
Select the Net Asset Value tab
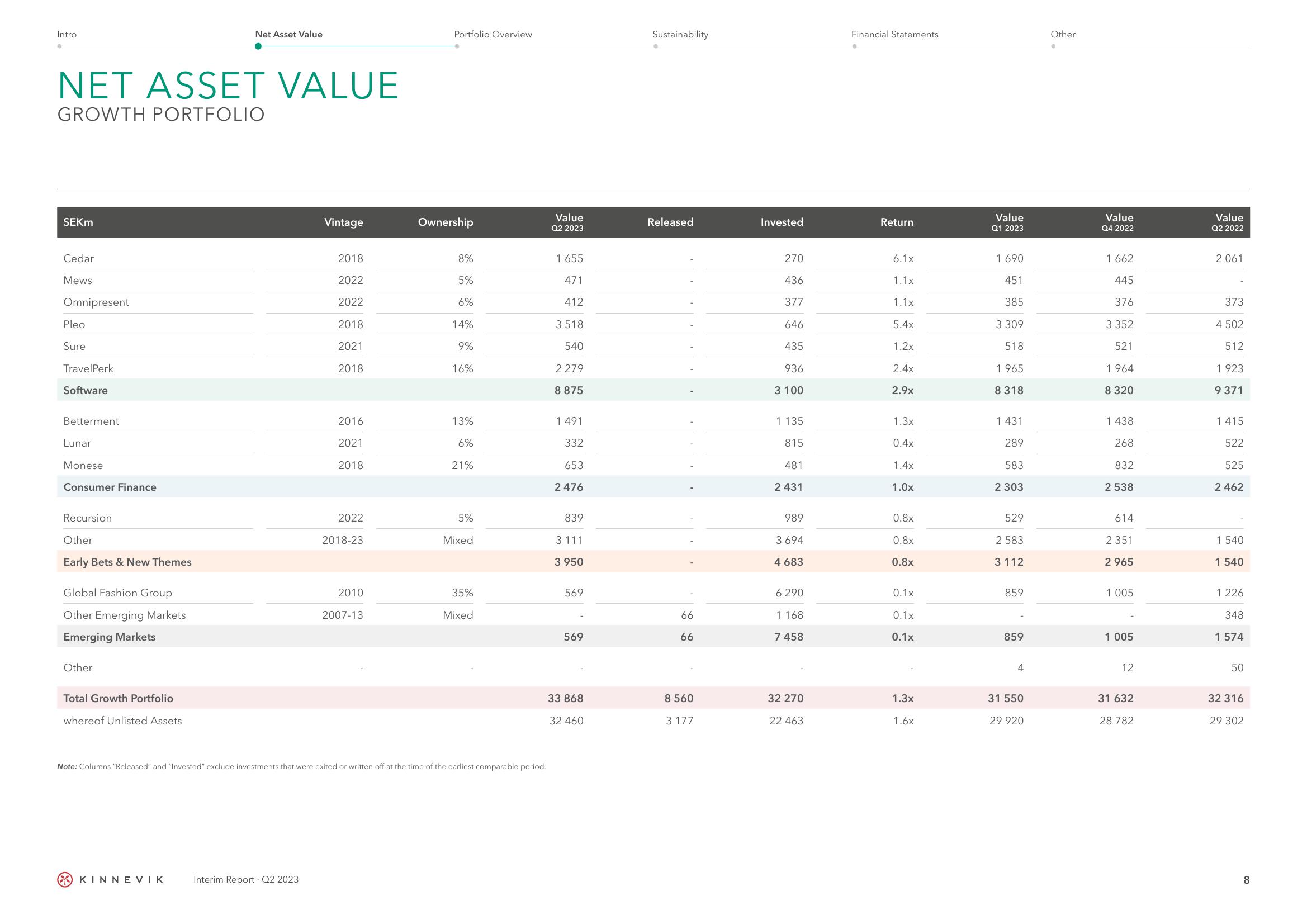point(288,34)
